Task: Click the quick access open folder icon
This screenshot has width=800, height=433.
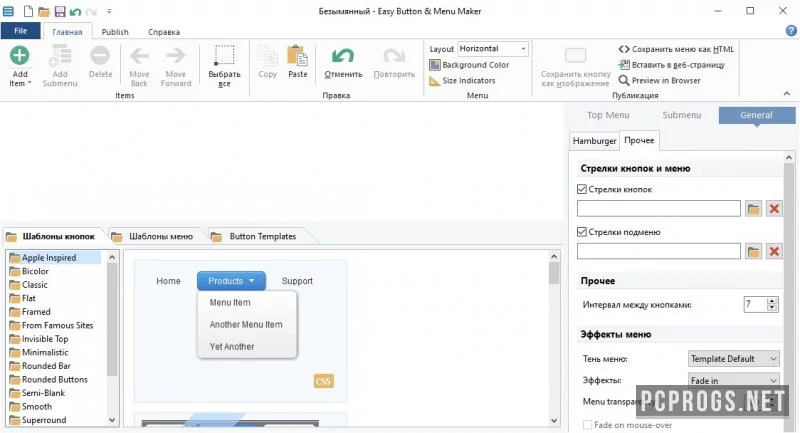Action: pyautogui.click(x=44, y=11)
